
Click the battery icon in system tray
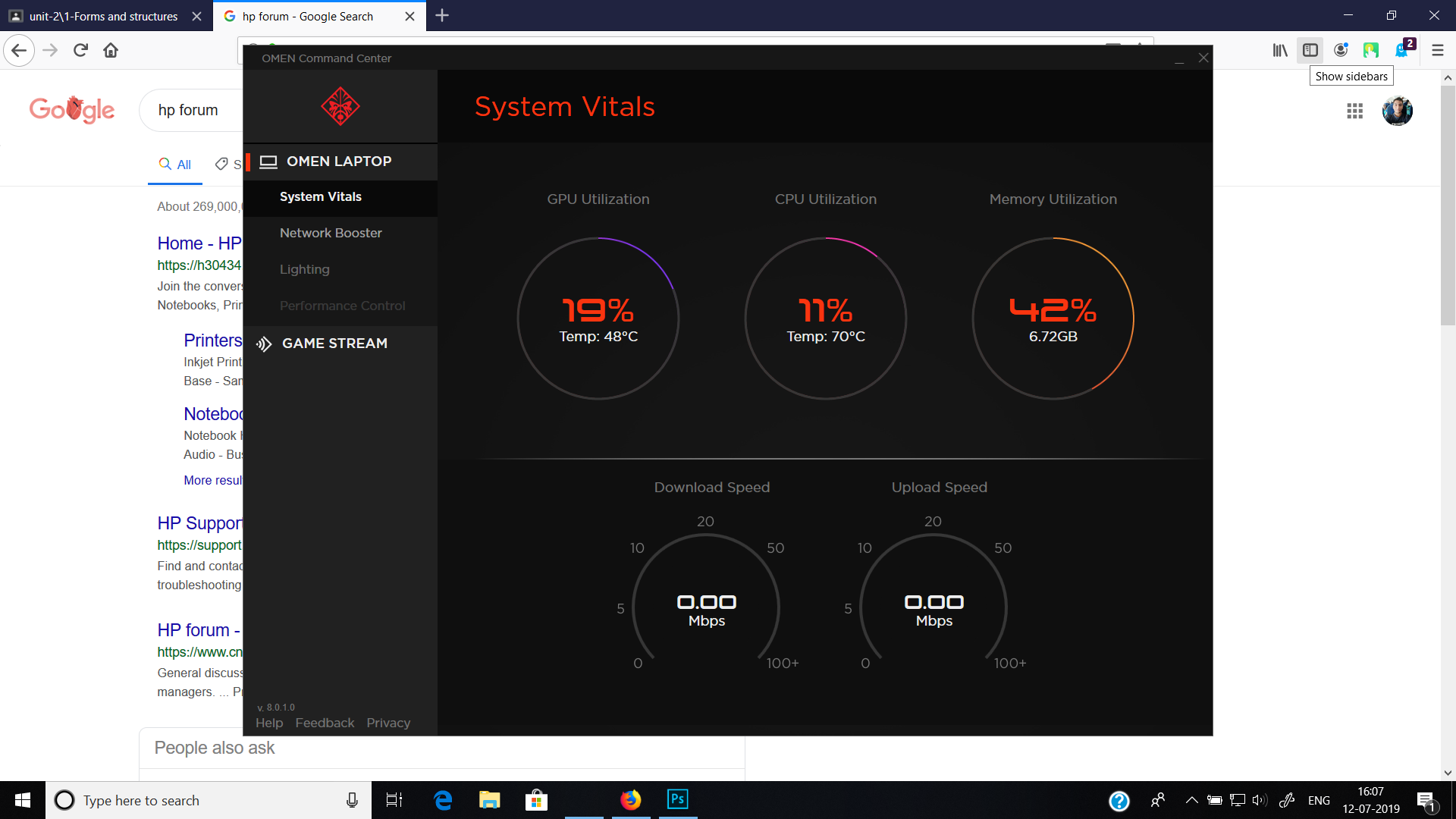1215,800
